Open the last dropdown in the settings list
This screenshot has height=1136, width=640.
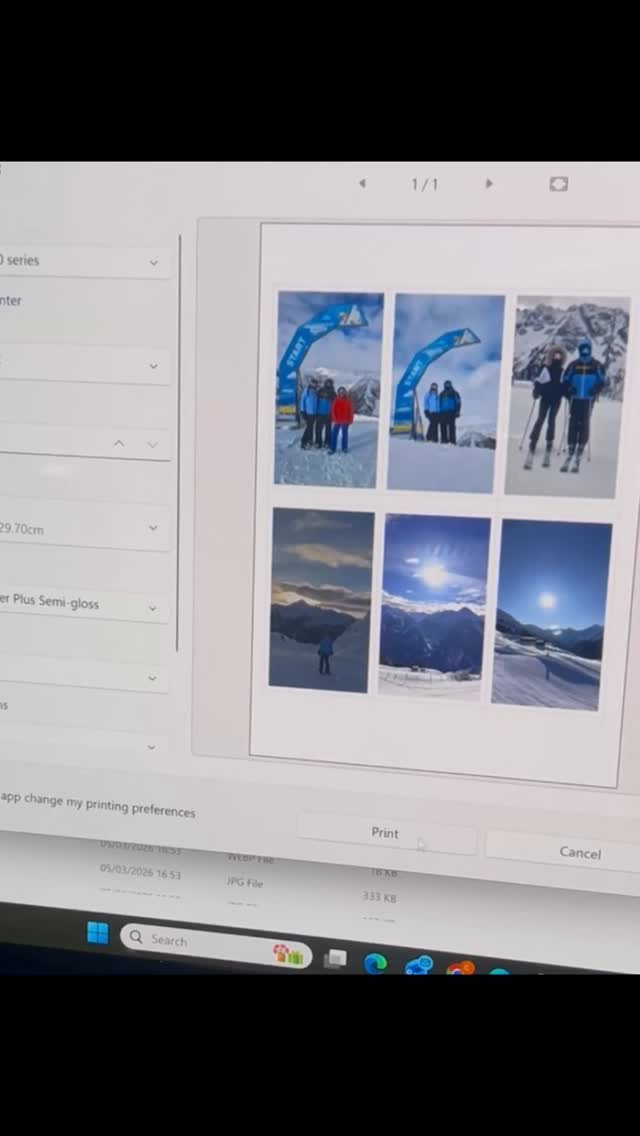coord(84,743)
